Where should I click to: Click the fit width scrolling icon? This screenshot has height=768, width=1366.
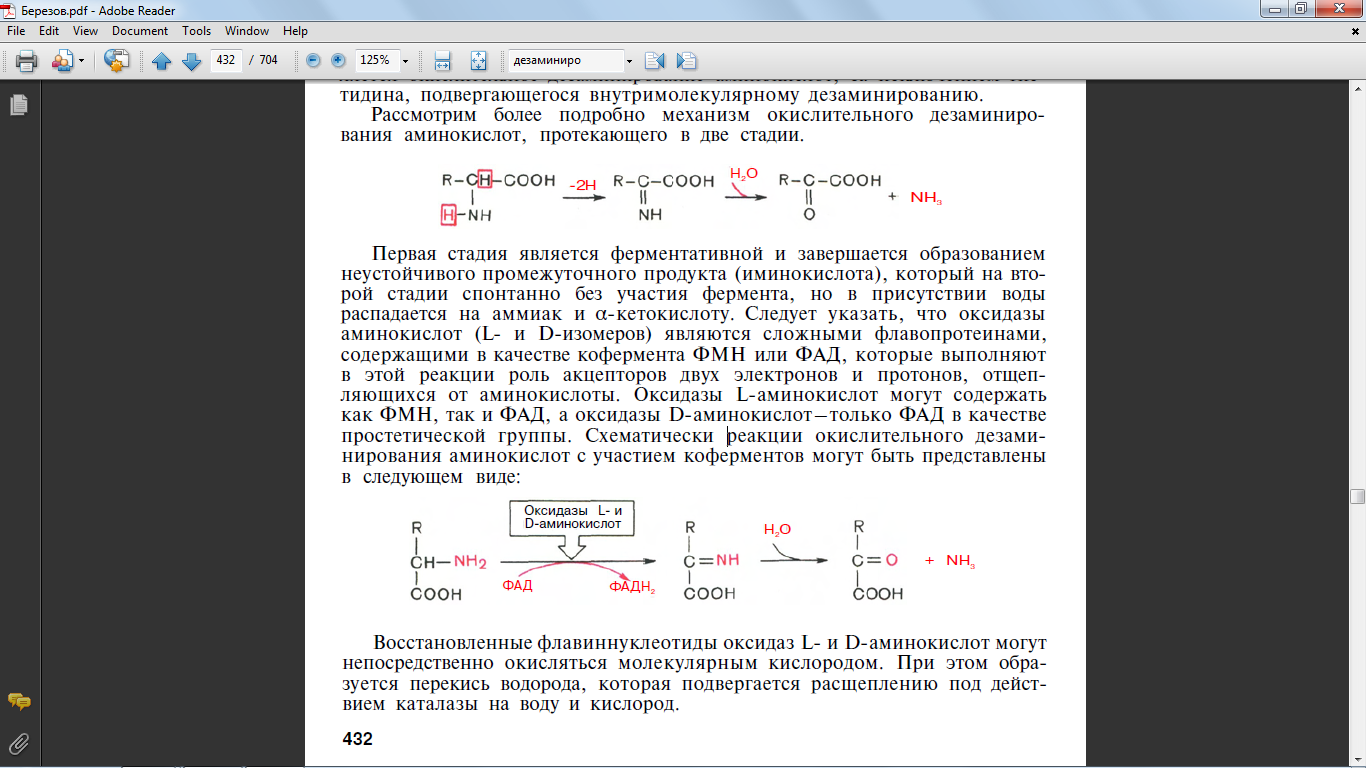coord(444,61)
